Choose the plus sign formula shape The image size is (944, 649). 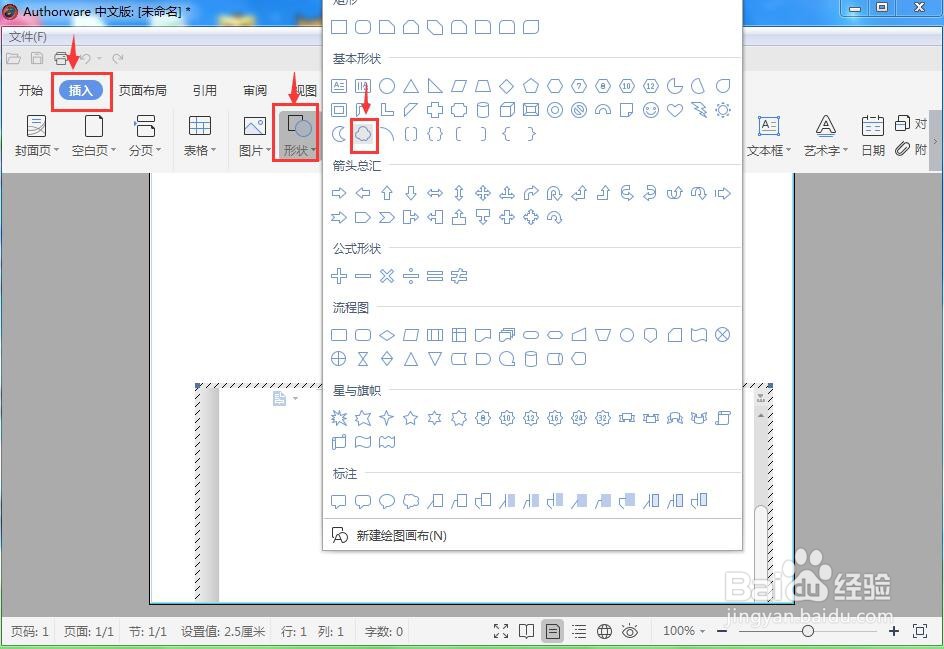339,276
